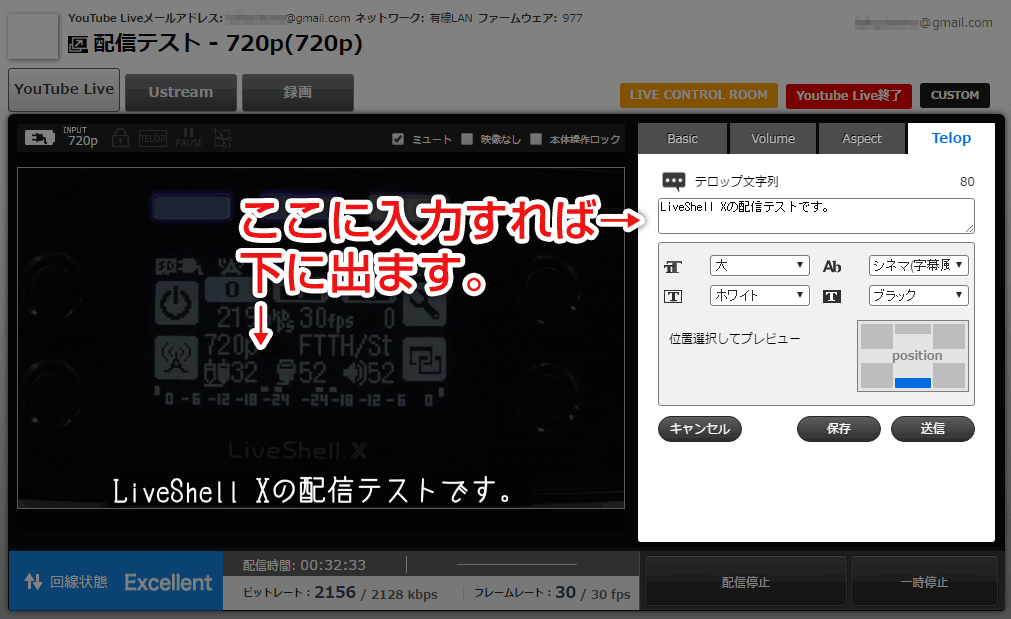Select the bottom-center blue telop position
Viewport: 1011px width, 619px height.
[x=912, y=382]
